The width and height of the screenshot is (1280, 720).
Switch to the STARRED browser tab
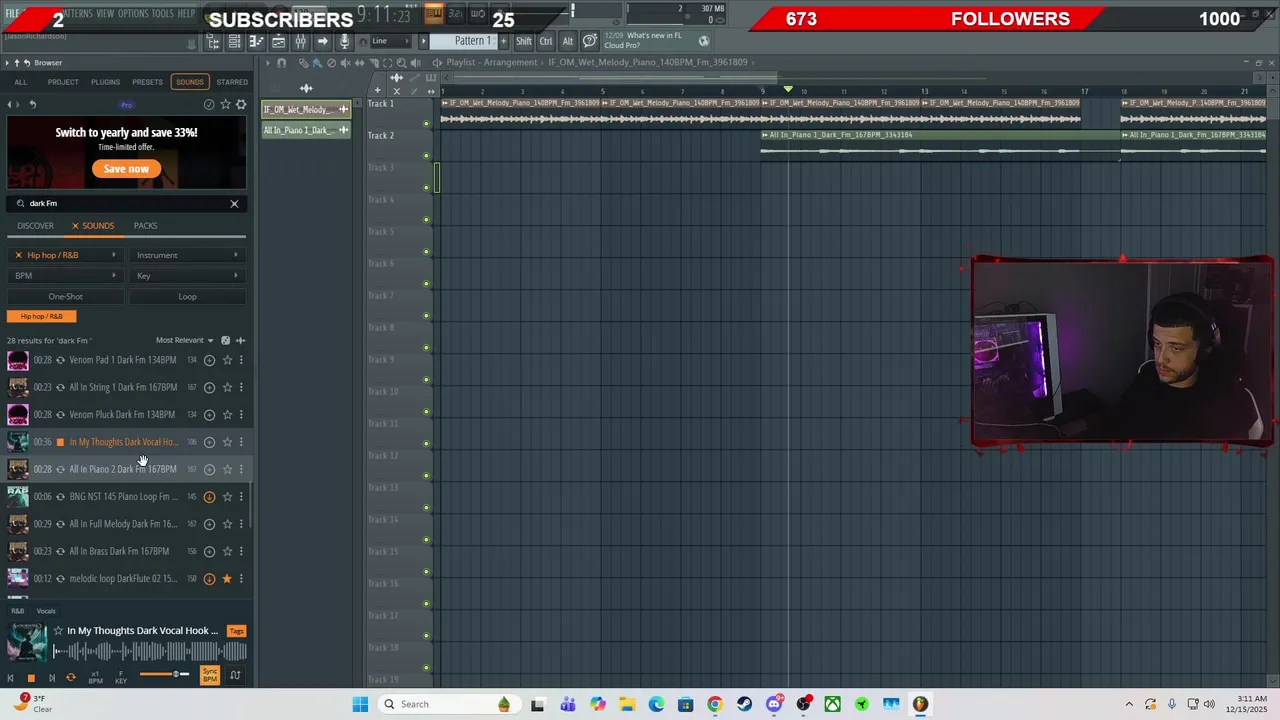[232, 82]
